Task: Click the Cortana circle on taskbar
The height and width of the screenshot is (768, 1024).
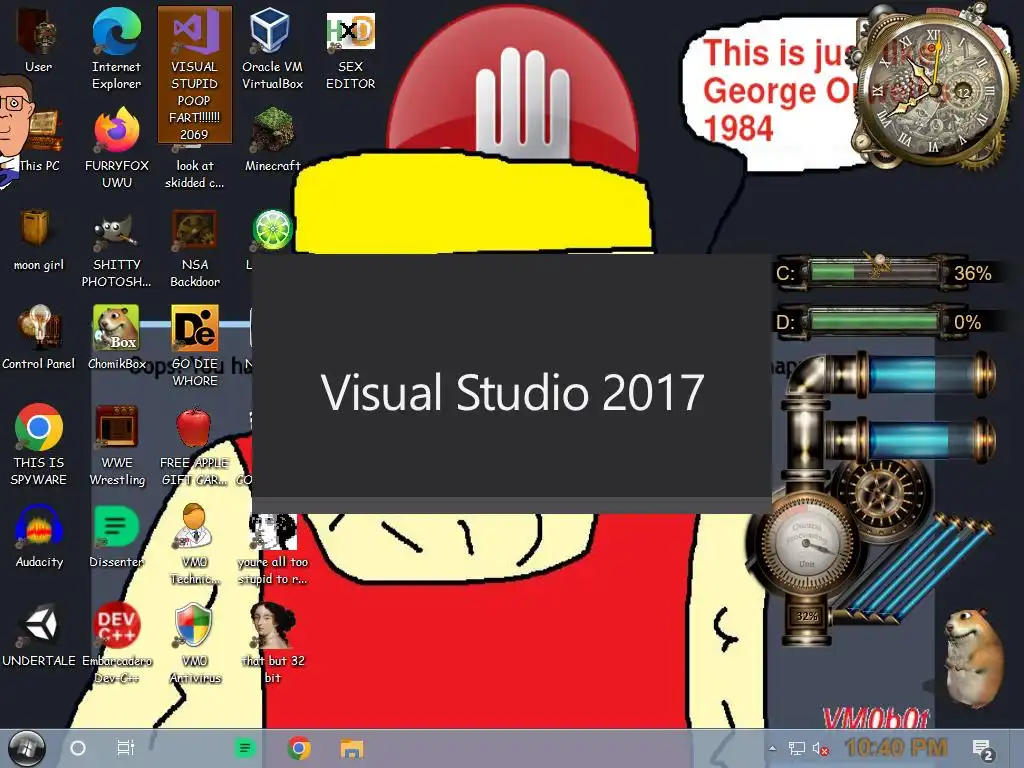Action: click(x=78, y=748)
